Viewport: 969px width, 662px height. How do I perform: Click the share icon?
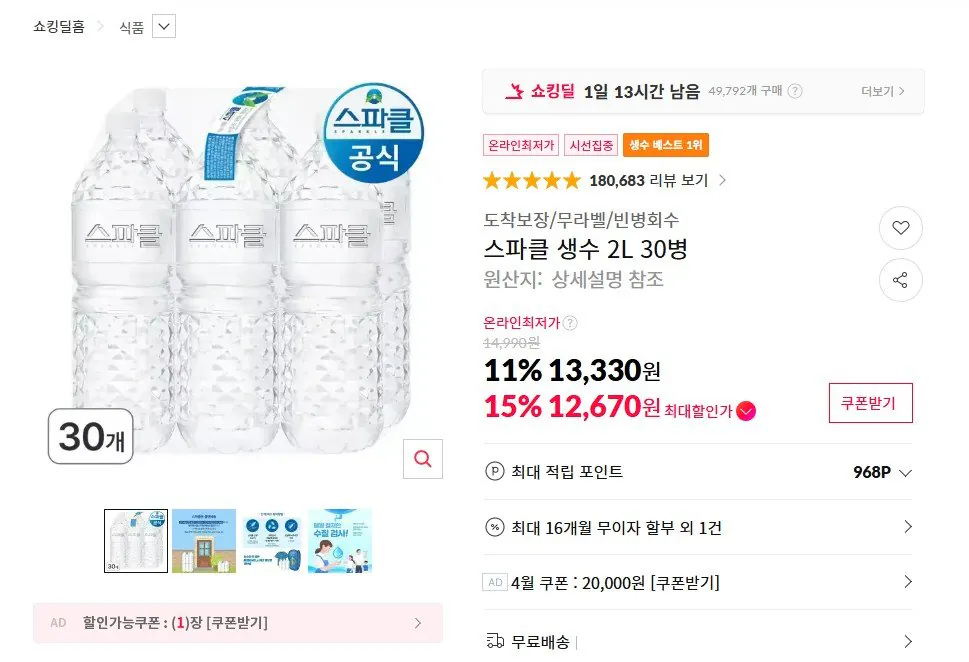coord(899,280)
